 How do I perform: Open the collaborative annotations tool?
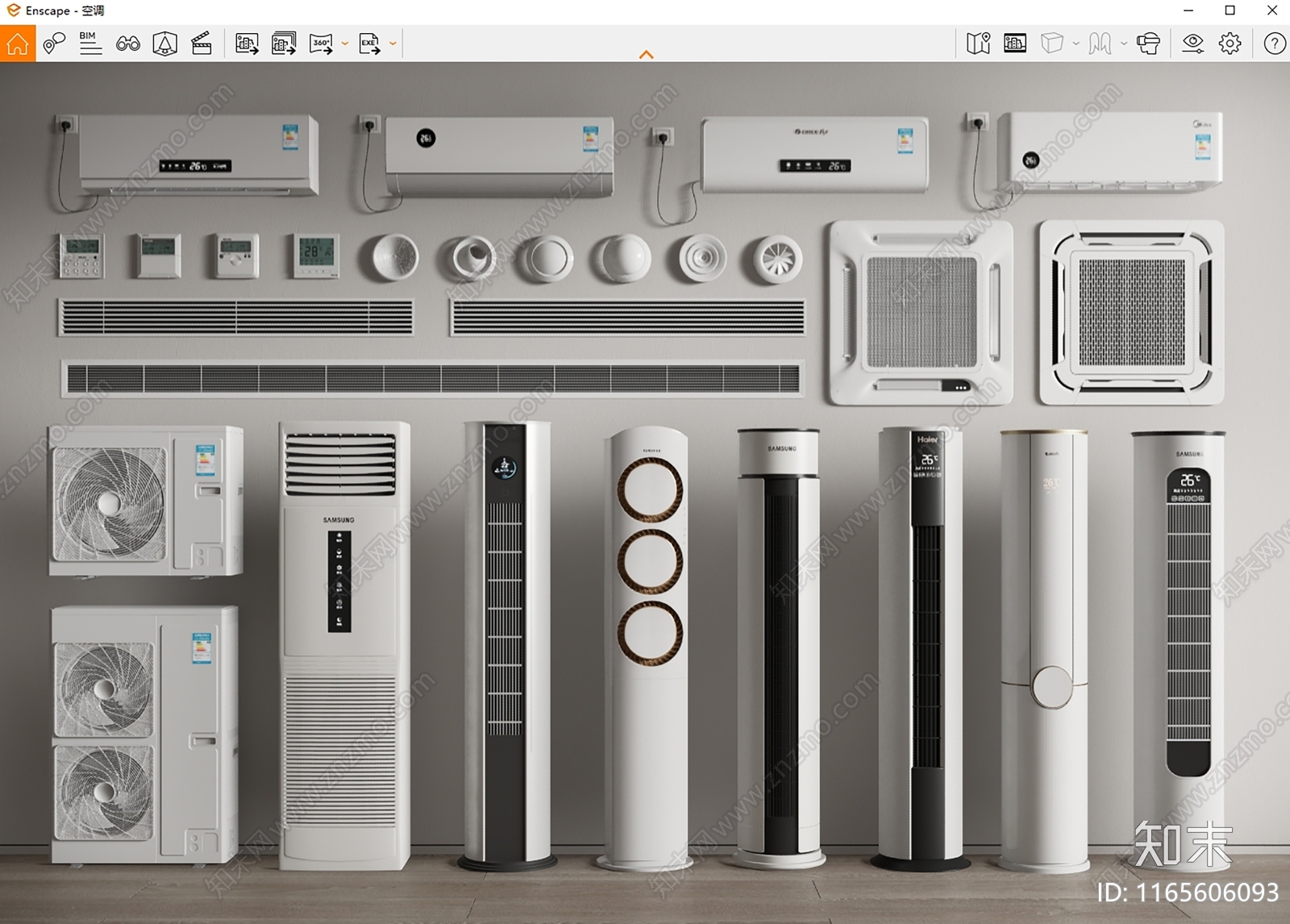click(54, 44)
